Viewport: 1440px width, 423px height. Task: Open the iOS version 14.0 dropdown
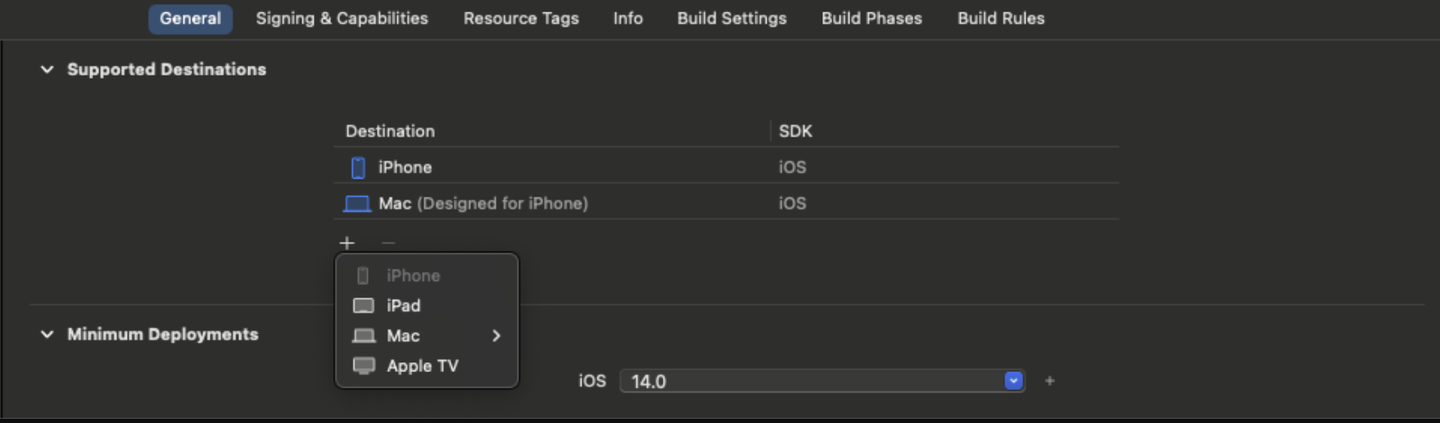pos(1014,381)
